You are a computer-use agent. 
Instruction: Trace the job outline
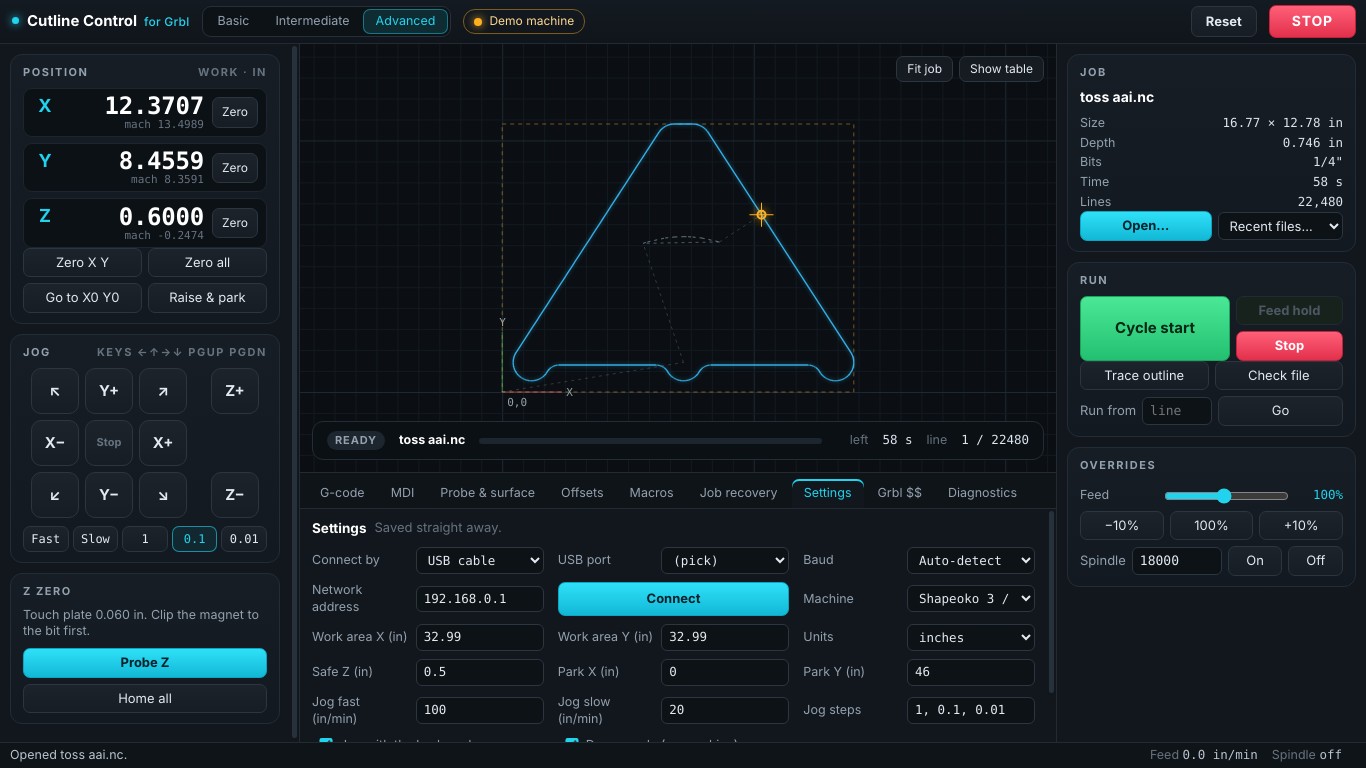[x=1144, y=376]
